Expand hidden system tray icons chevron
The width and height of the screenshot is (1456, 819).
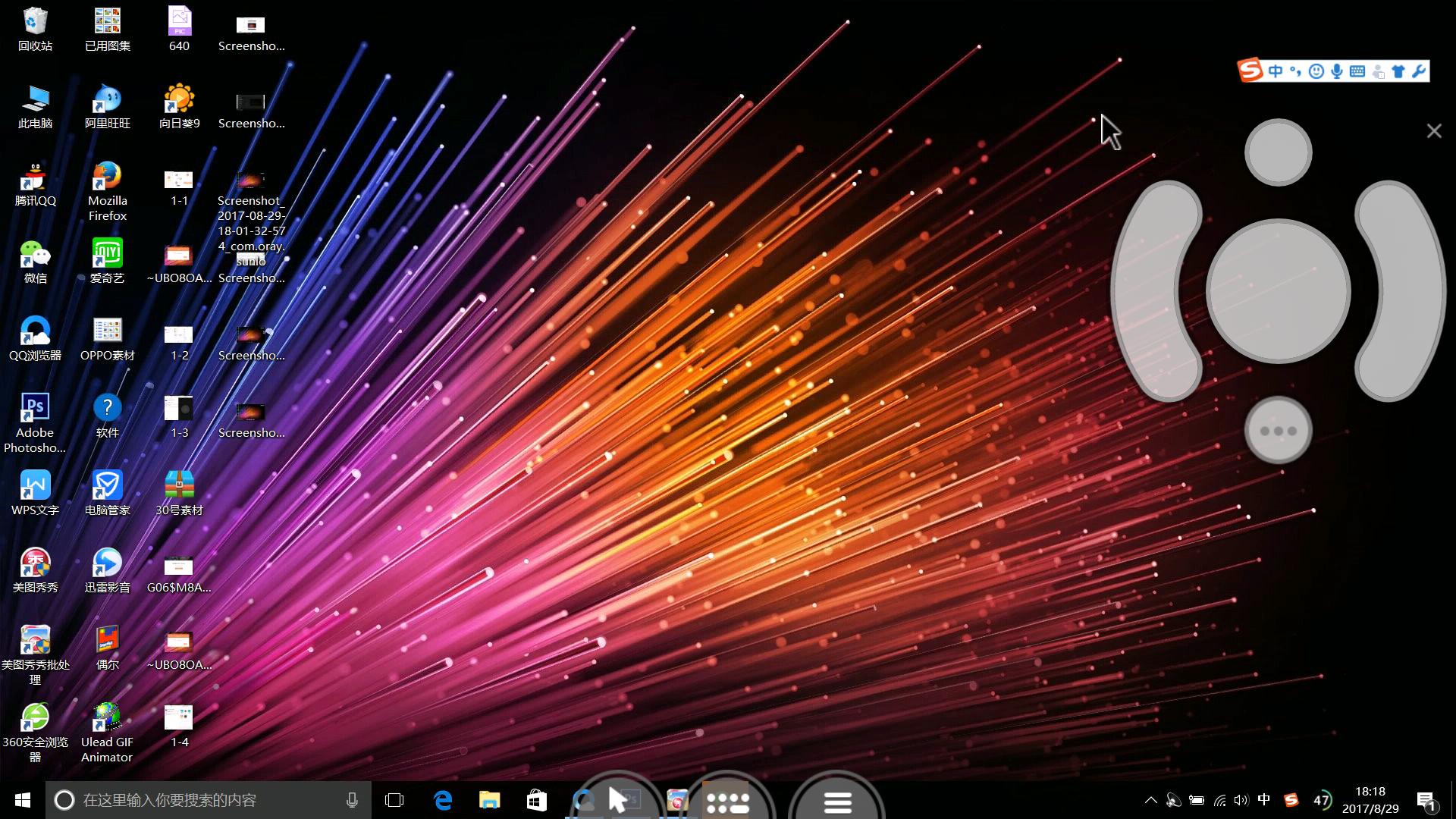tap(1150, 800)
